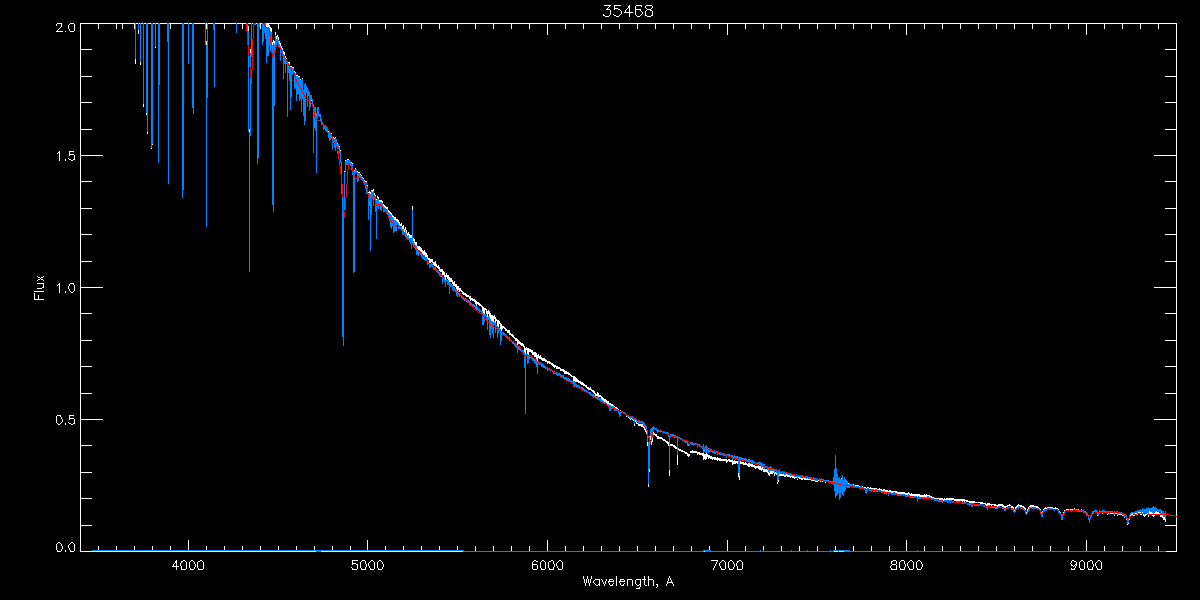
Task: Click the 0.0 flux tick label
Action: [x=65, y=549]
